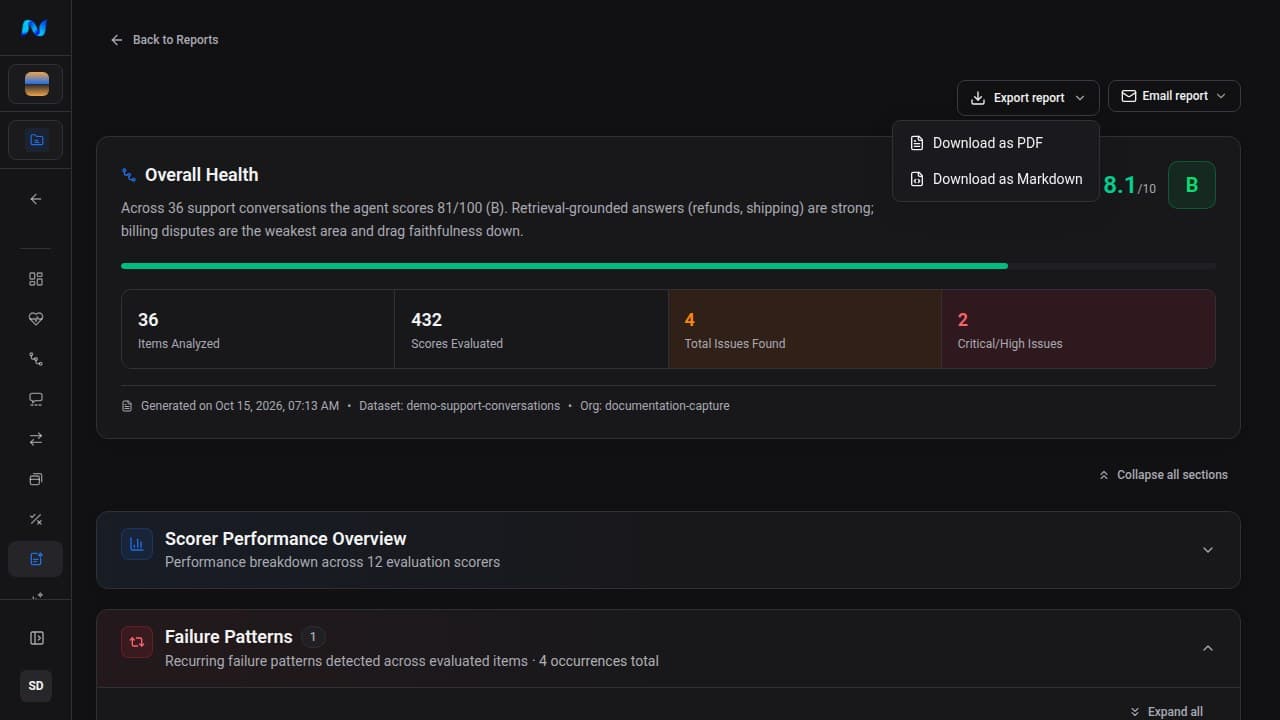Open the stacked layers icon in sidebar
This screenshot has width=1280, height=720.
36,479
